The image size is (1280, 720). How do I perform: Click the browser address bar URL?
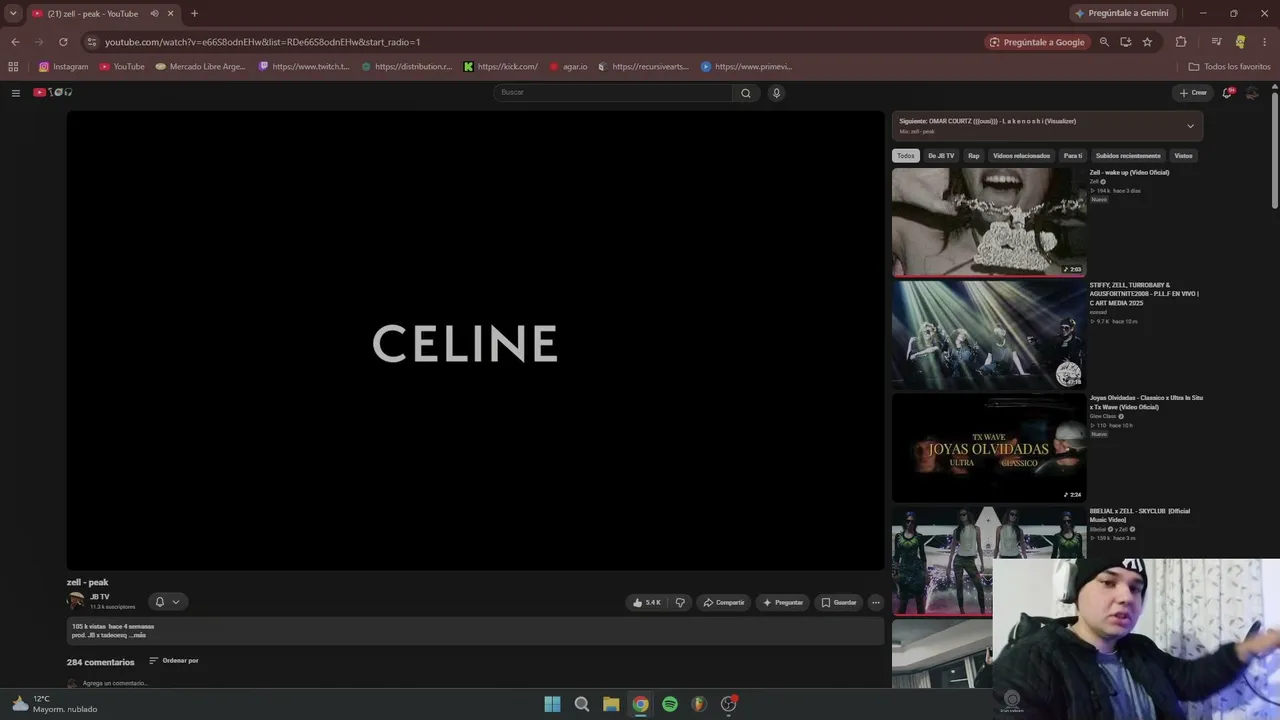pos(262,42)
